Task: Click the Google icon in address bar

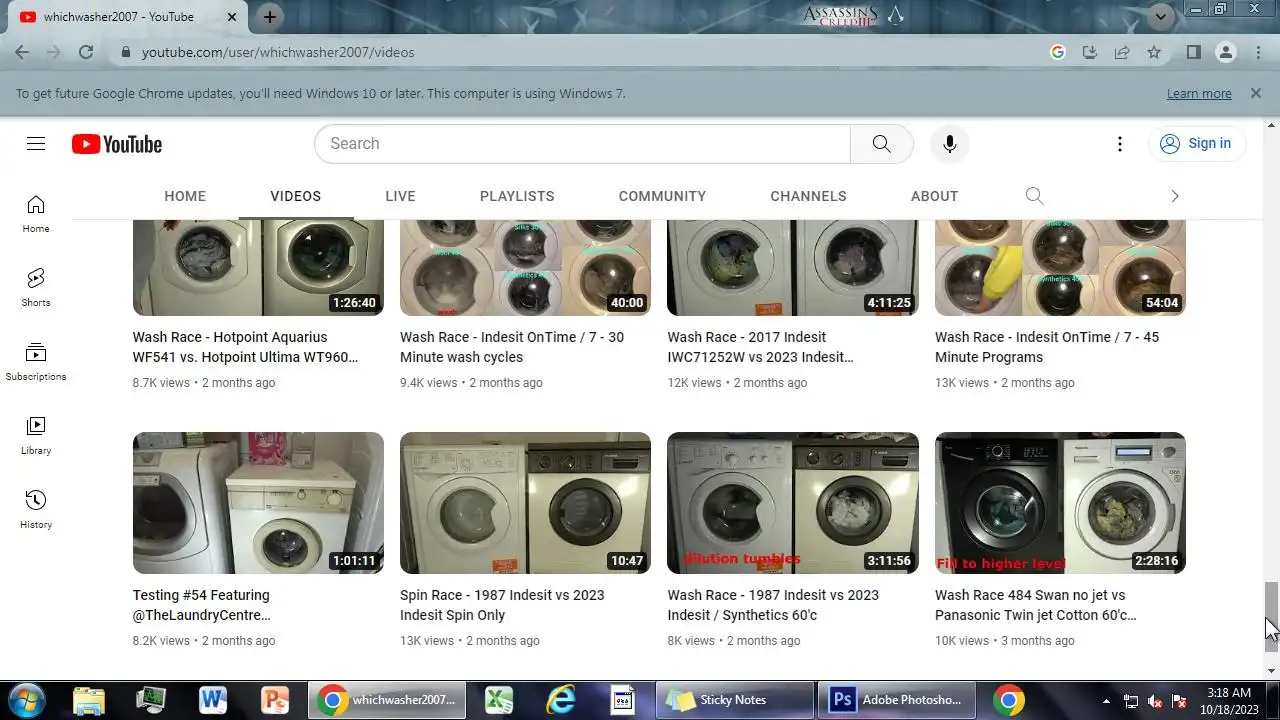Action: [1058, 52]
